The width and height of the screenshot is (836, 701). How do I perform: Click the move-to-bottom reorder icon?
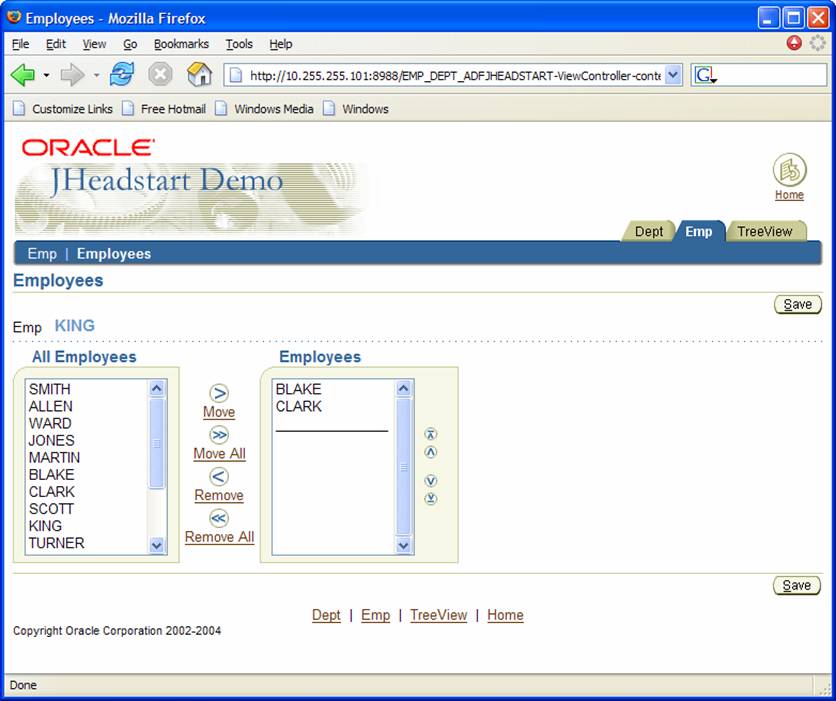(431, 499)
